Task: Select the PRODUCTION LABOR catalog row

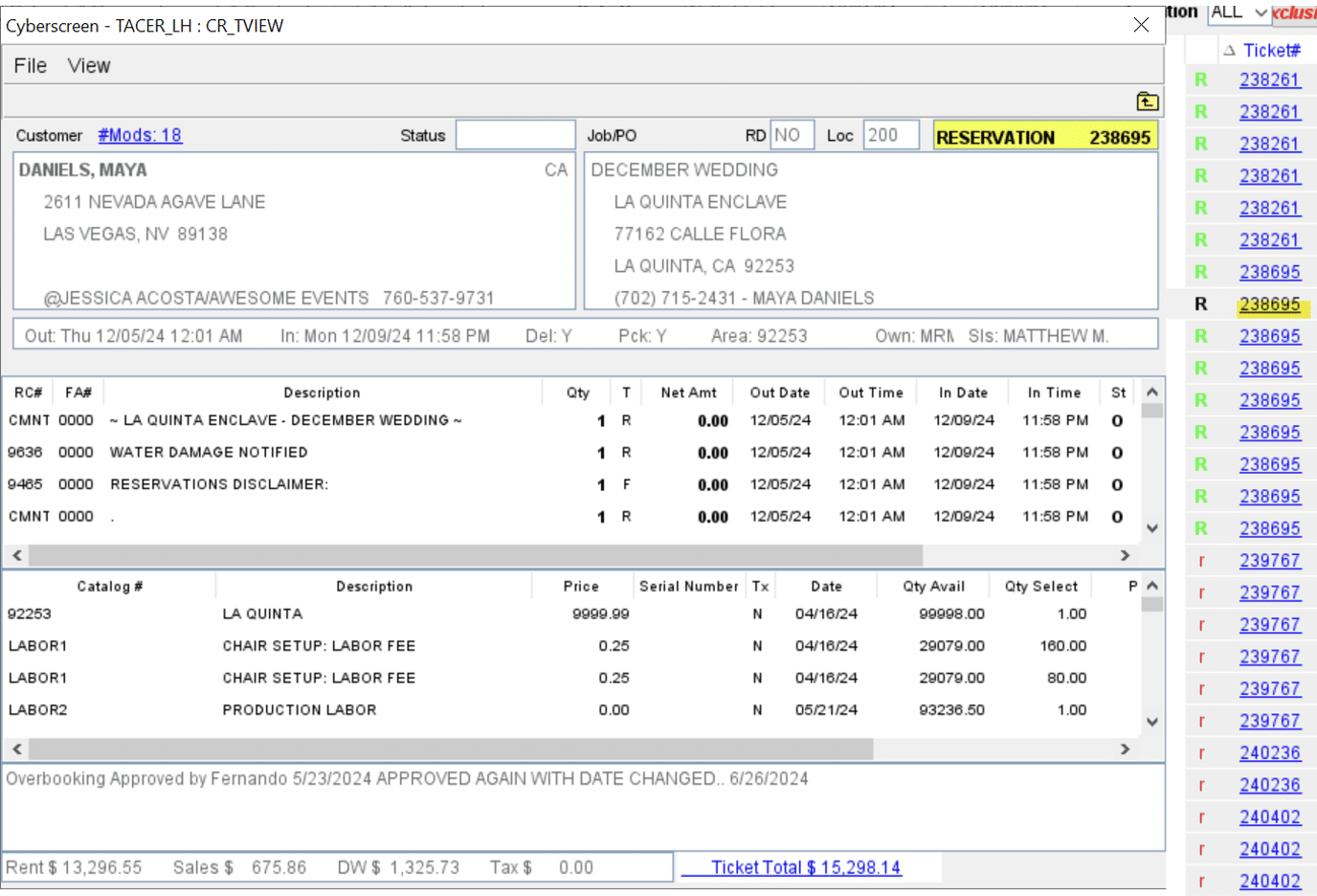Action: pyautogui.click(x=299, y=709)
